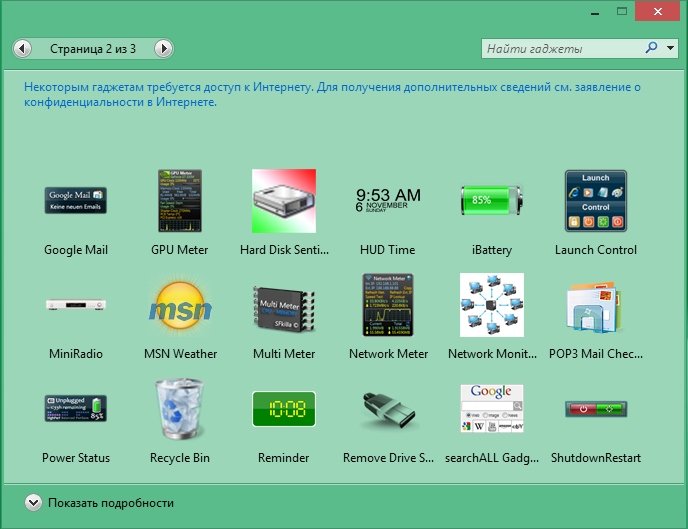Choose the Hard Disk Sentinel gadget icon
The width and height of the screenshot is (688, 529).
coord(284,201)
